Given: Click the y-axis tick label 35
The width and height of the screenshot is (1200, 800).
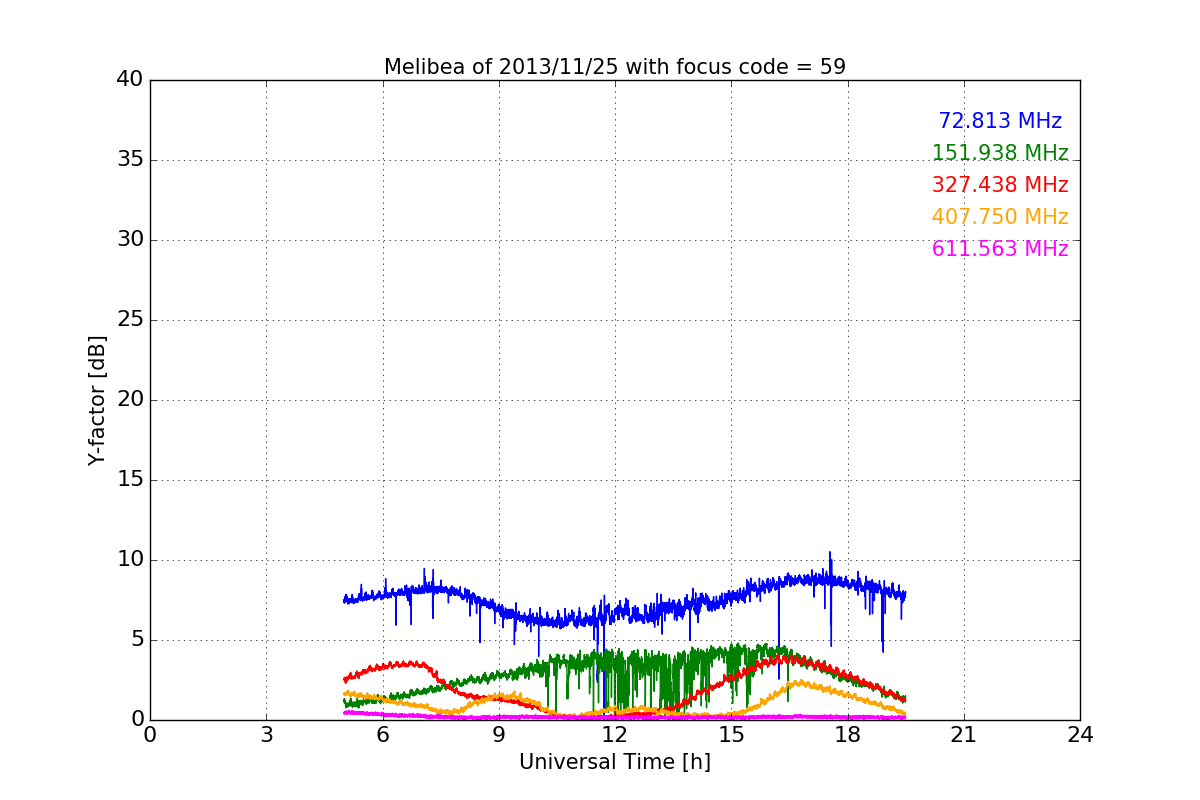Looking at the screenshot, I should (x=130, y=160).
